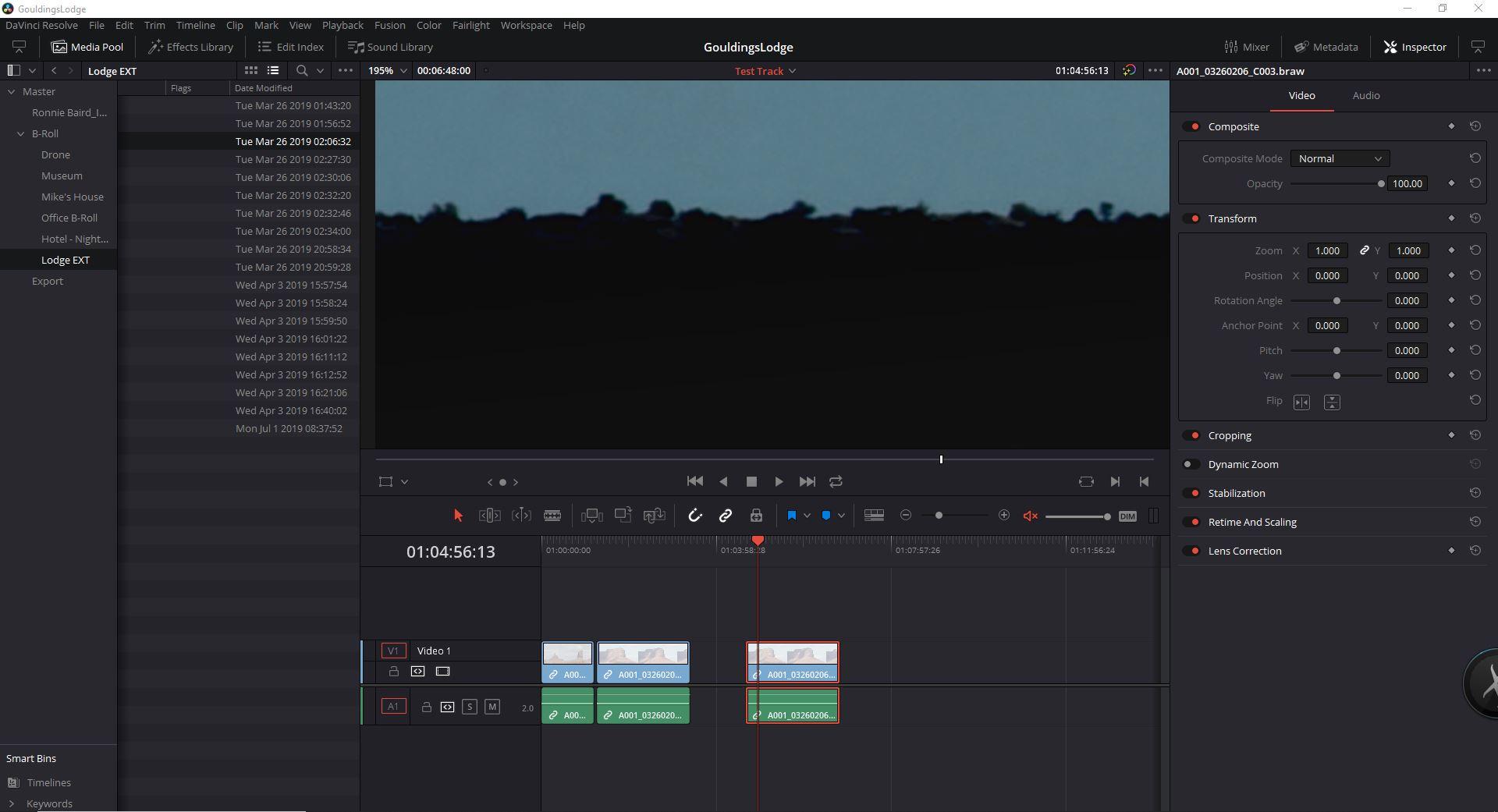Show the Metadata panel
Viewport: 1498px width, 812px height.
pos(1326,47)
